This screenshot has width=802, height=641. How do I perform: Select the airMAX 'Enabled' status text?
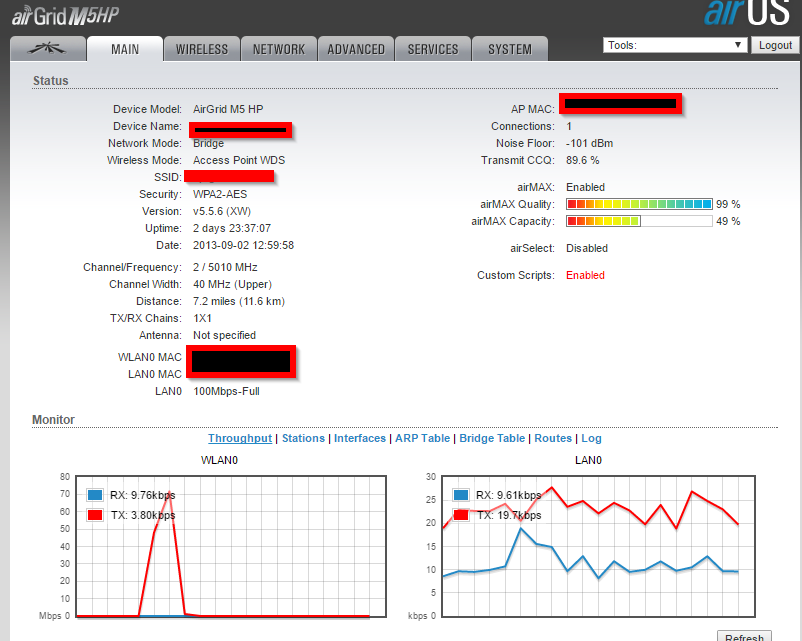coord(585,187)
